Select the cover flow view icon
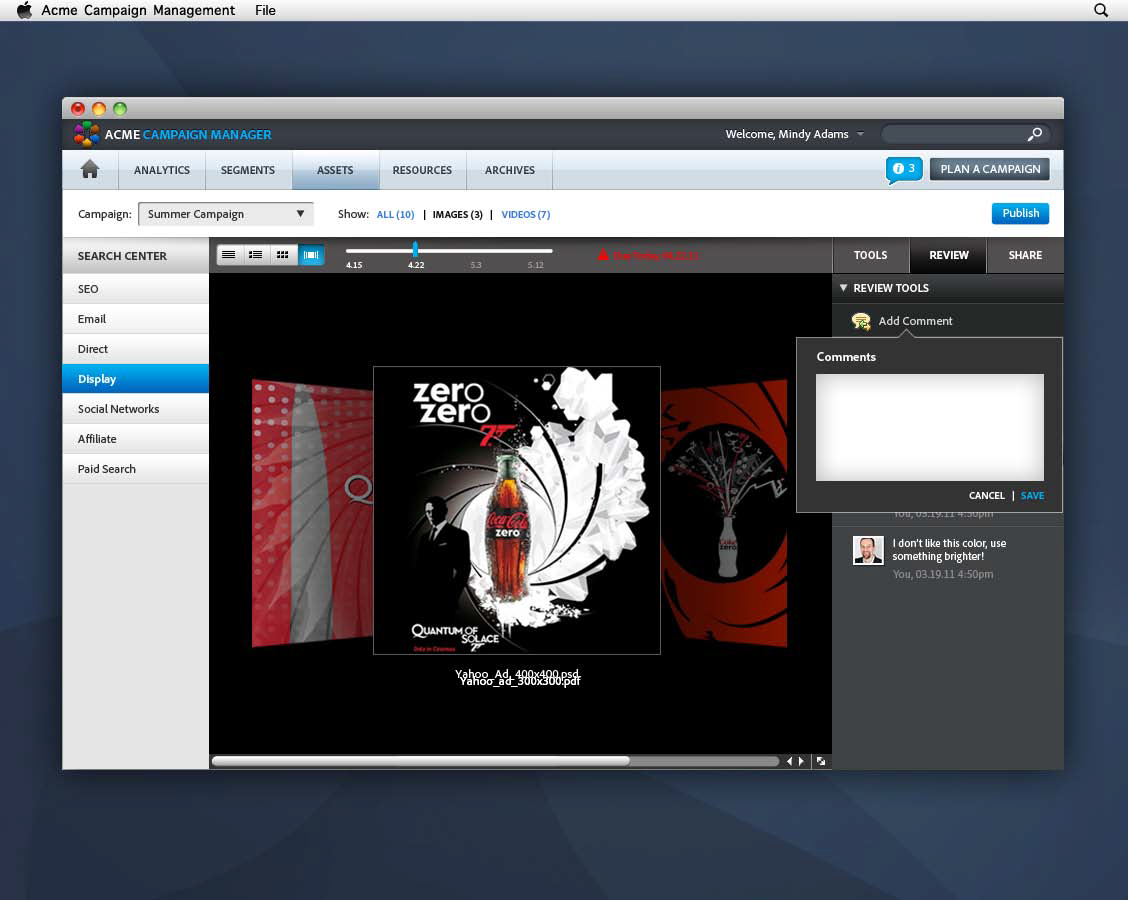Image resolution: width=1128 pixels, height=900 pixels. 311,255
